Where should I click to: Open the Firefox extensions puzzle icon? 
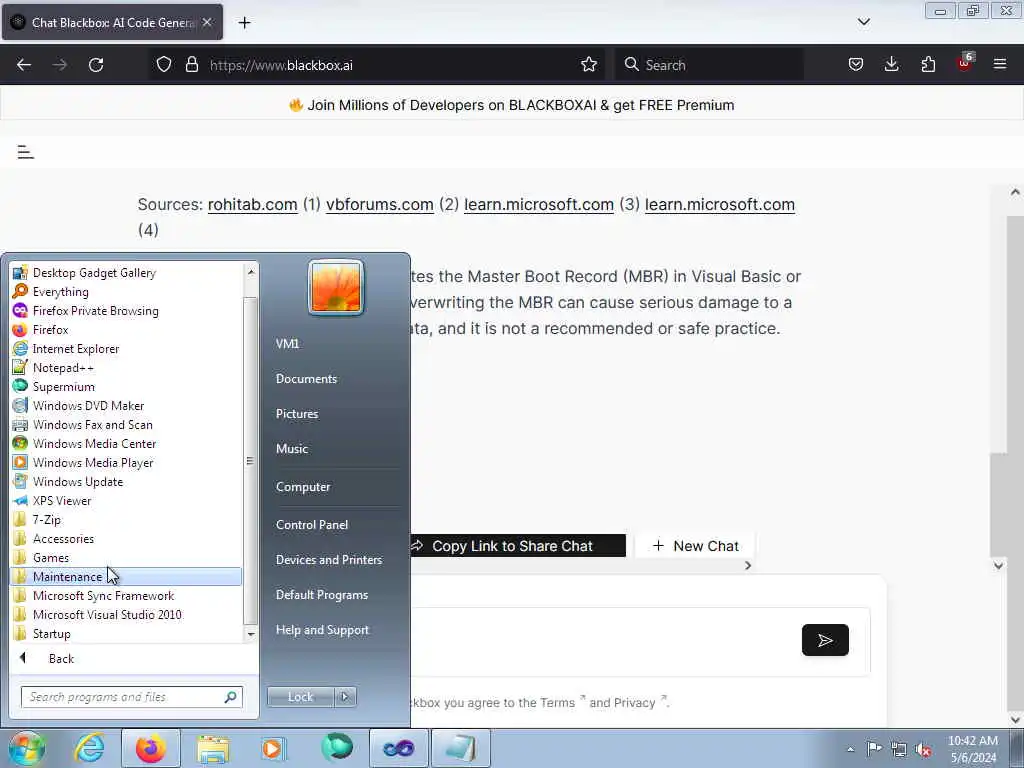pos(928,65)
